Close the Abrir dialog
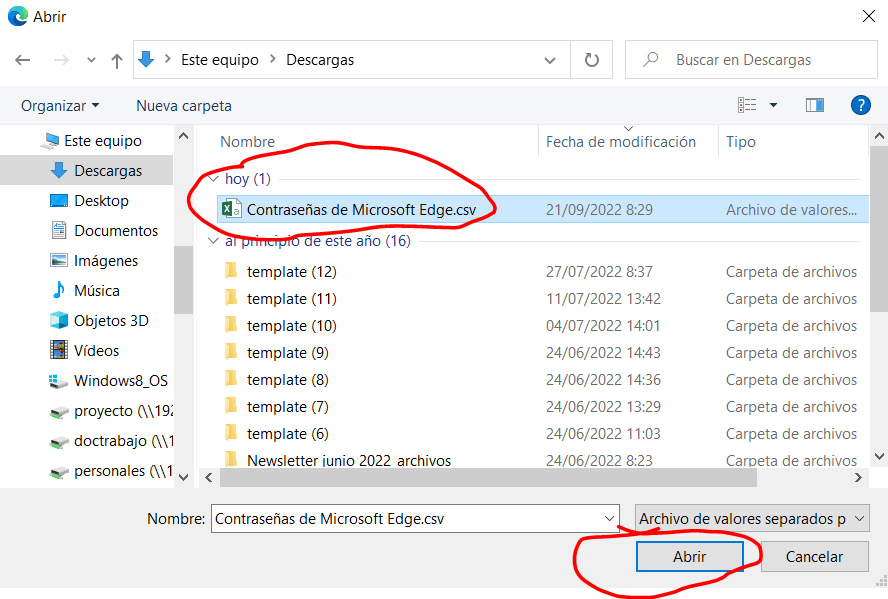This screenshot has height=599, width=888. pos(869,16)
